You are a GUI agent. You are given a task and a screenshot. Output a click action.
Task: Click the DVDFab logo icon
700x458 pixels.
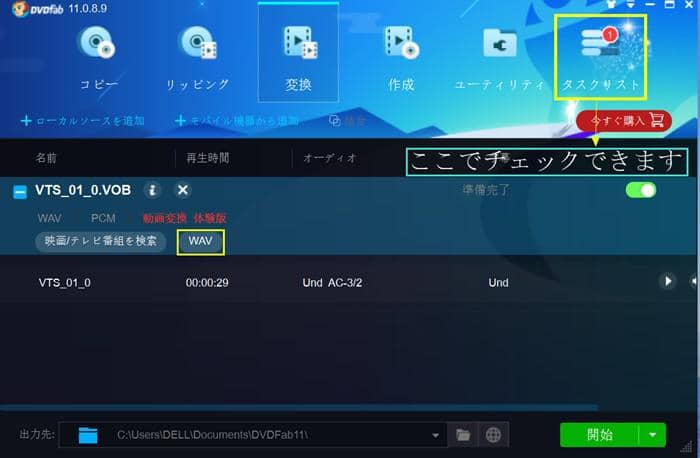click(20, 8)
